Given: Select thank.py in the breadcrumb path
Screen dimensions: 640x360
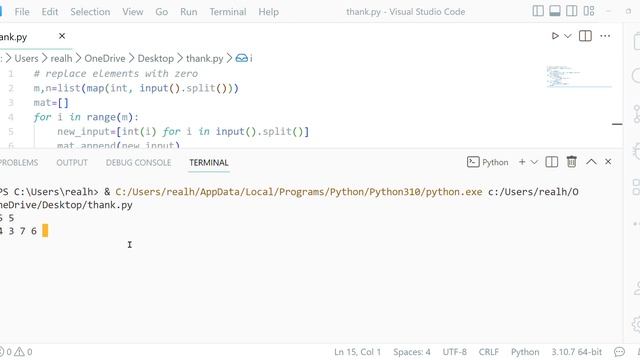Looking at the screenshot, I should pyautogui.click(x=205, y=58).
